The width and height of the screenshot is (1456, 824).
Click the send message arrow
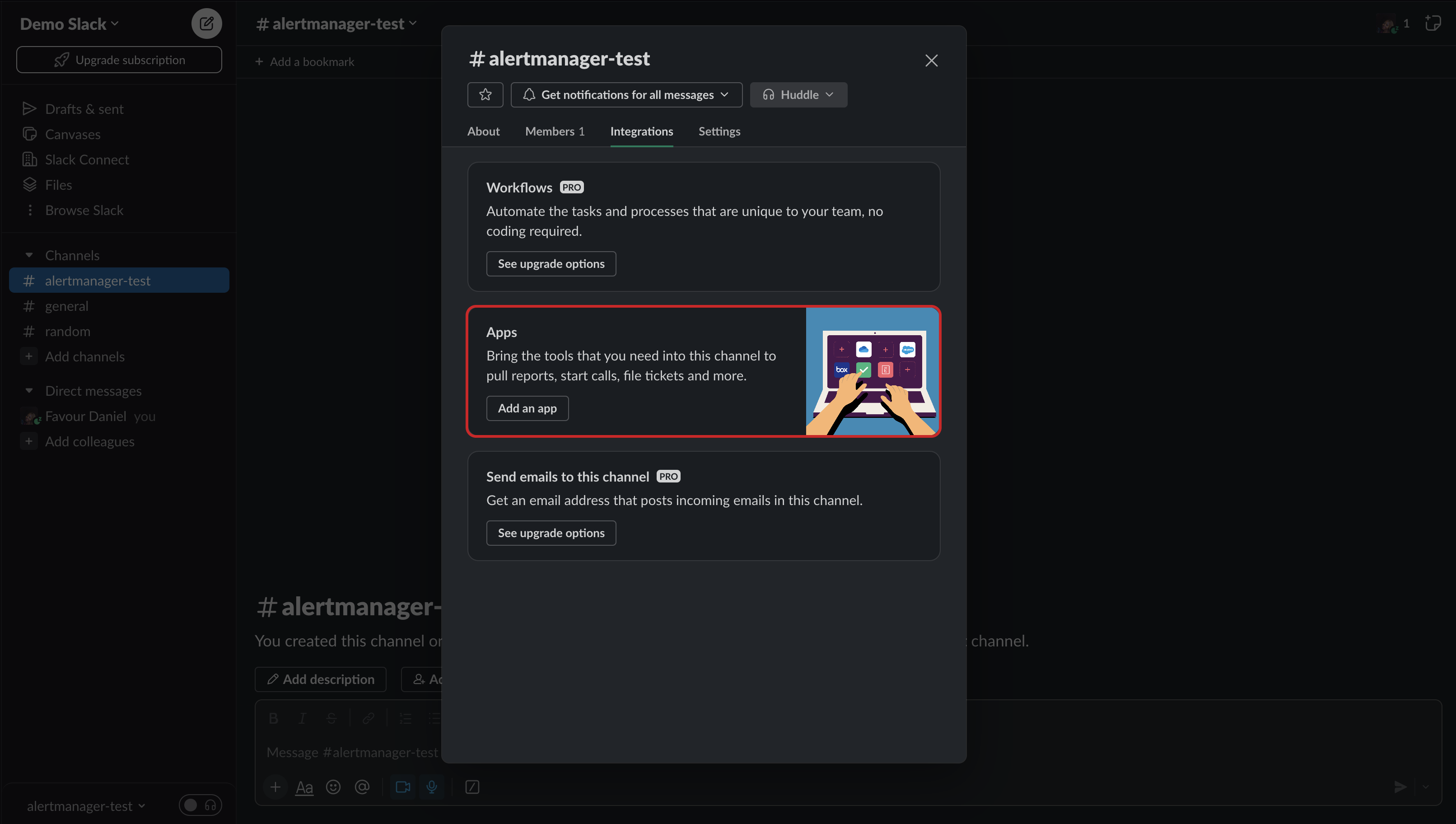[1400, 787]
